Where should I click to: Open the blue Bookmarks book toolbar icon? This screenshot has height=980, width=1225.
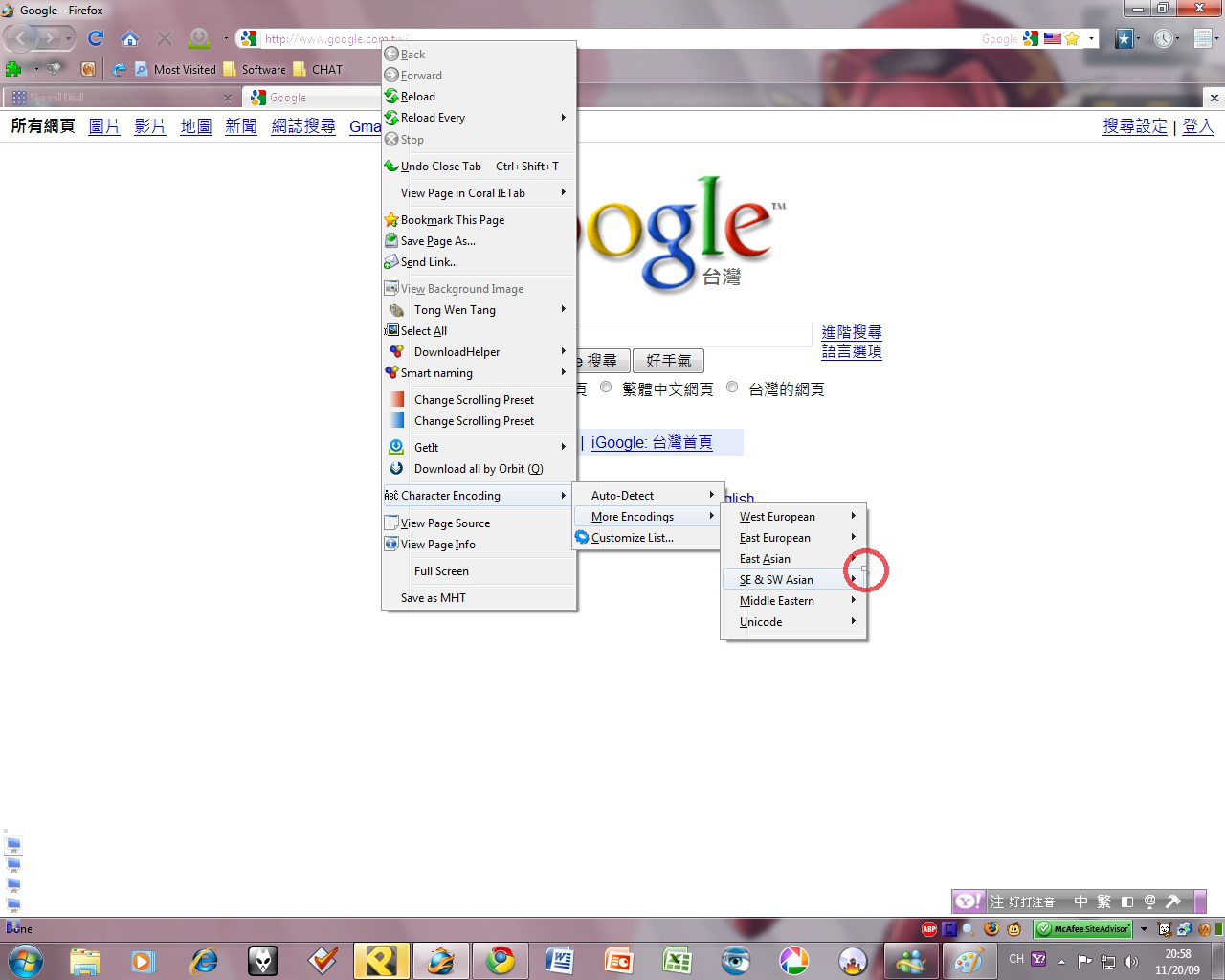coord(1125,38)
